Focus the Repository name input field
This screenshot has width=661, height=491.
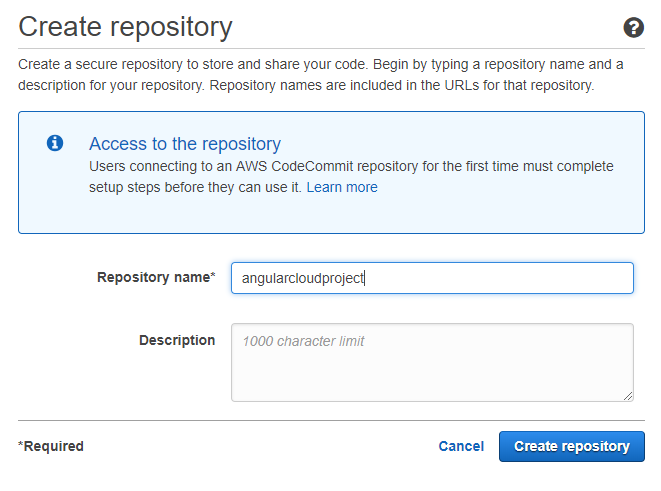(432, 278)
